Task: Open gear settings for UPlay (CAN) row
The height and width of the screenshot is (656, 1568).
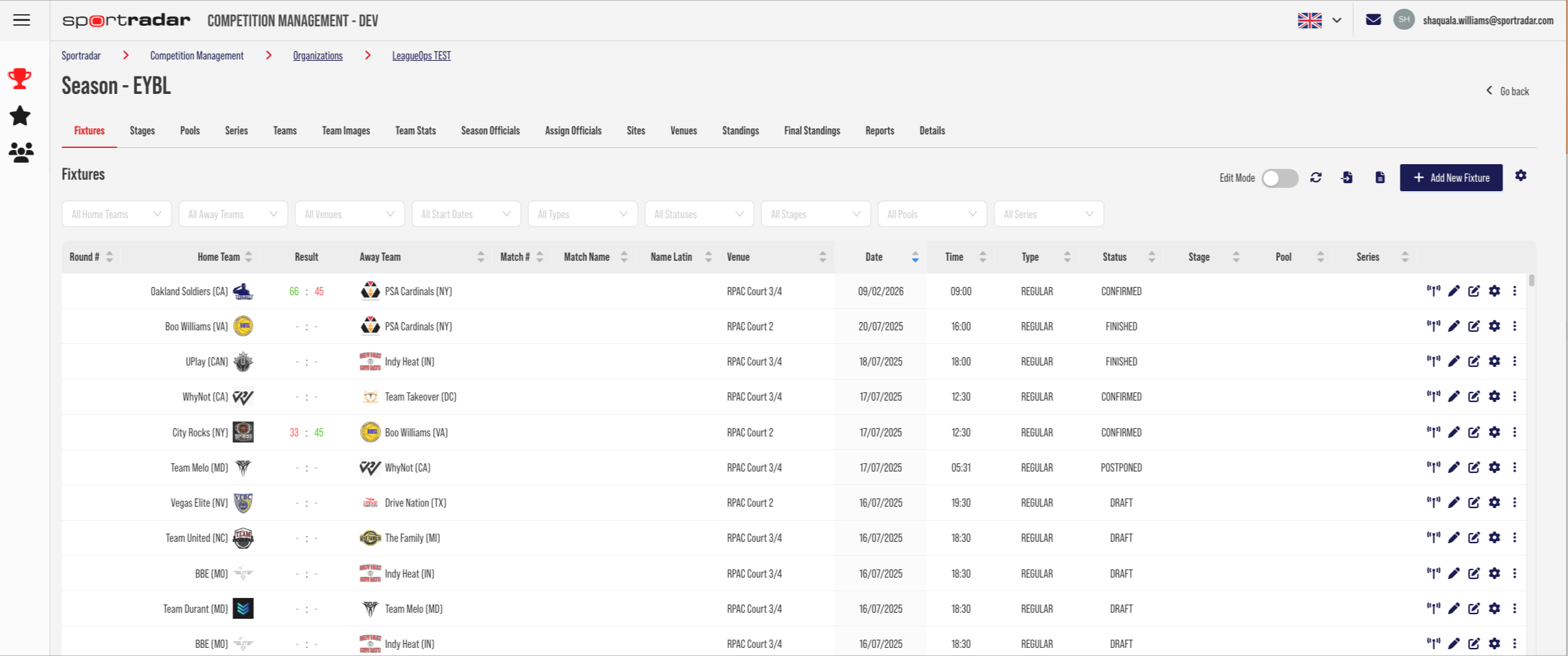Action: click(1494, 361)
